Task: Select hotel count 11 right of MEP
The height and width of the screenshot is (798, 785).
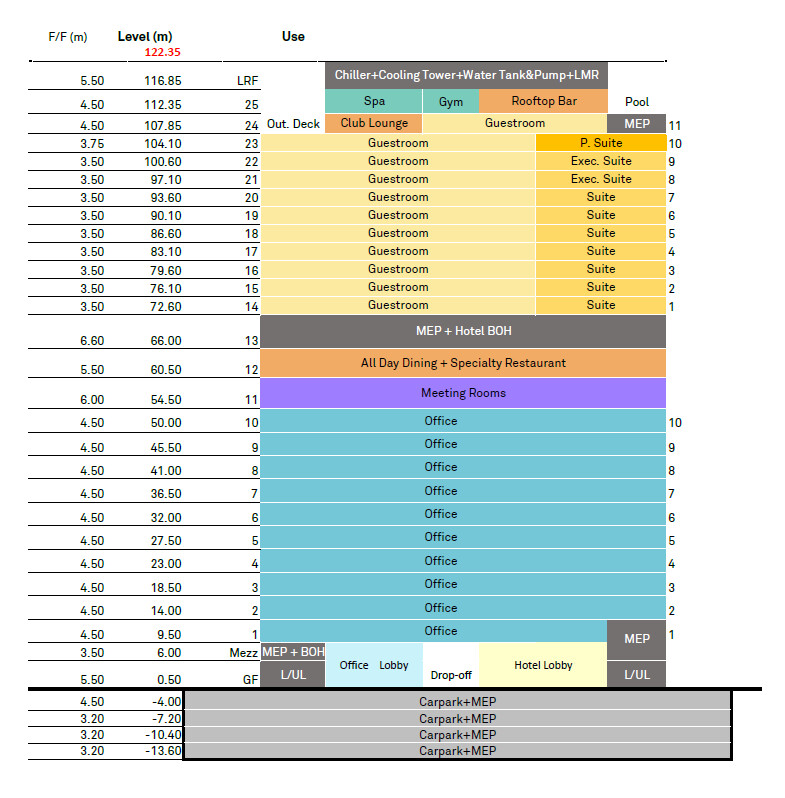Action: coord(675,126)
